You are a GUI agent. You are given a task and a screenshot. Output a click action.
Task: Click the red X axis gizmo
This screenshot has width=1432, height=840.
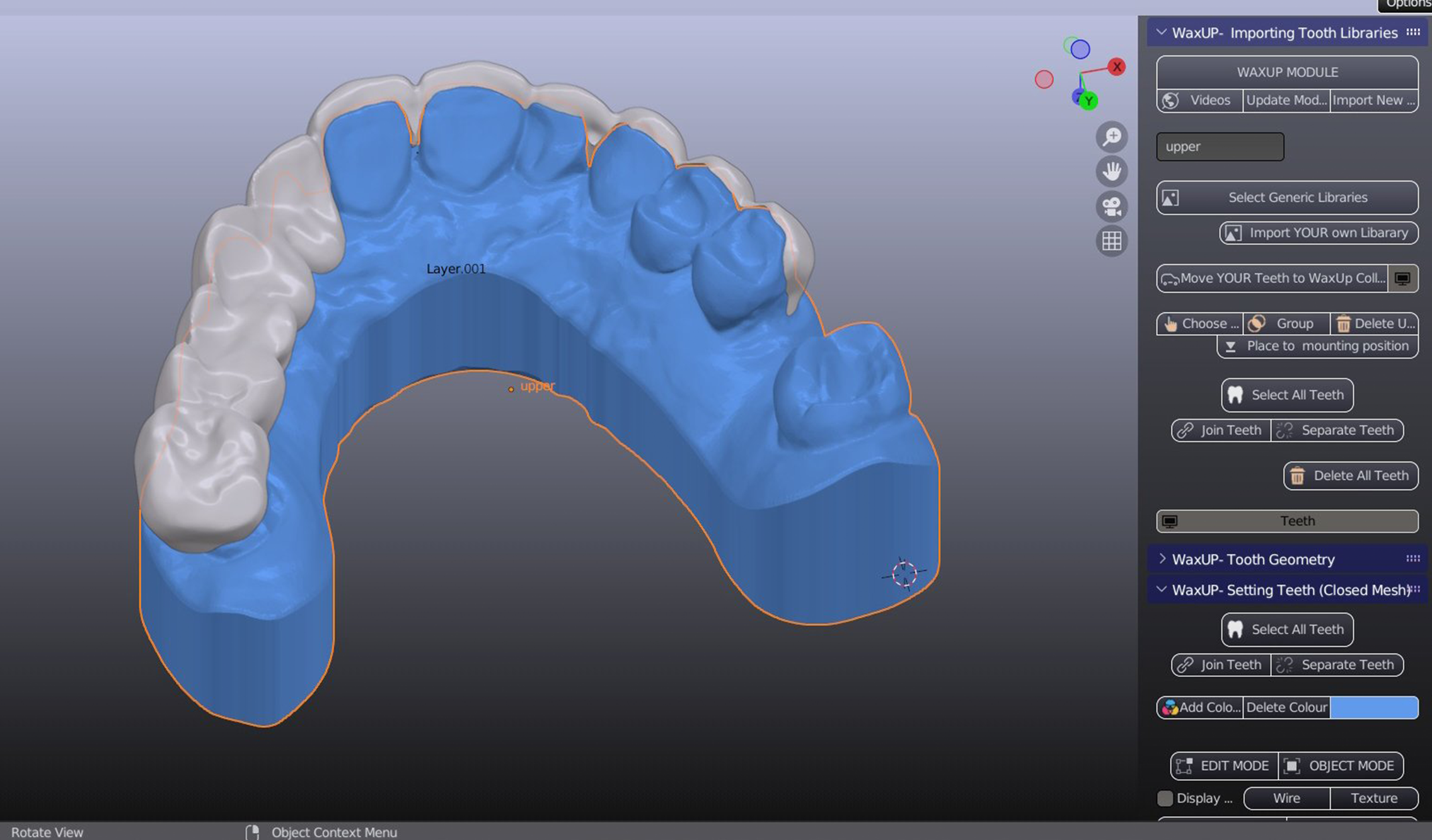tap(1117, 67)
